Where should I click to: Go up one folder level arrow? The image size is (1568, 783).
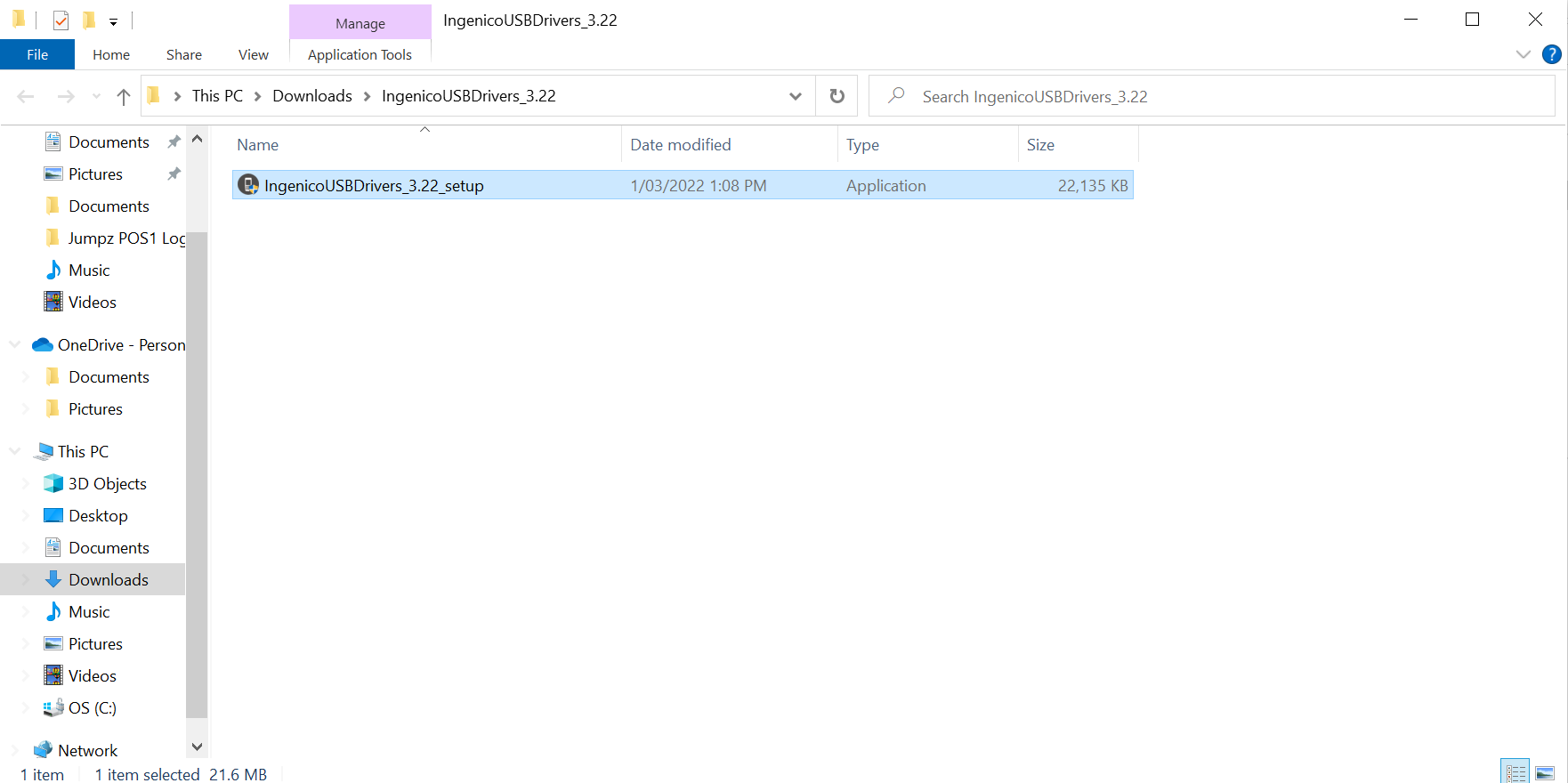(x=124, y=96)
